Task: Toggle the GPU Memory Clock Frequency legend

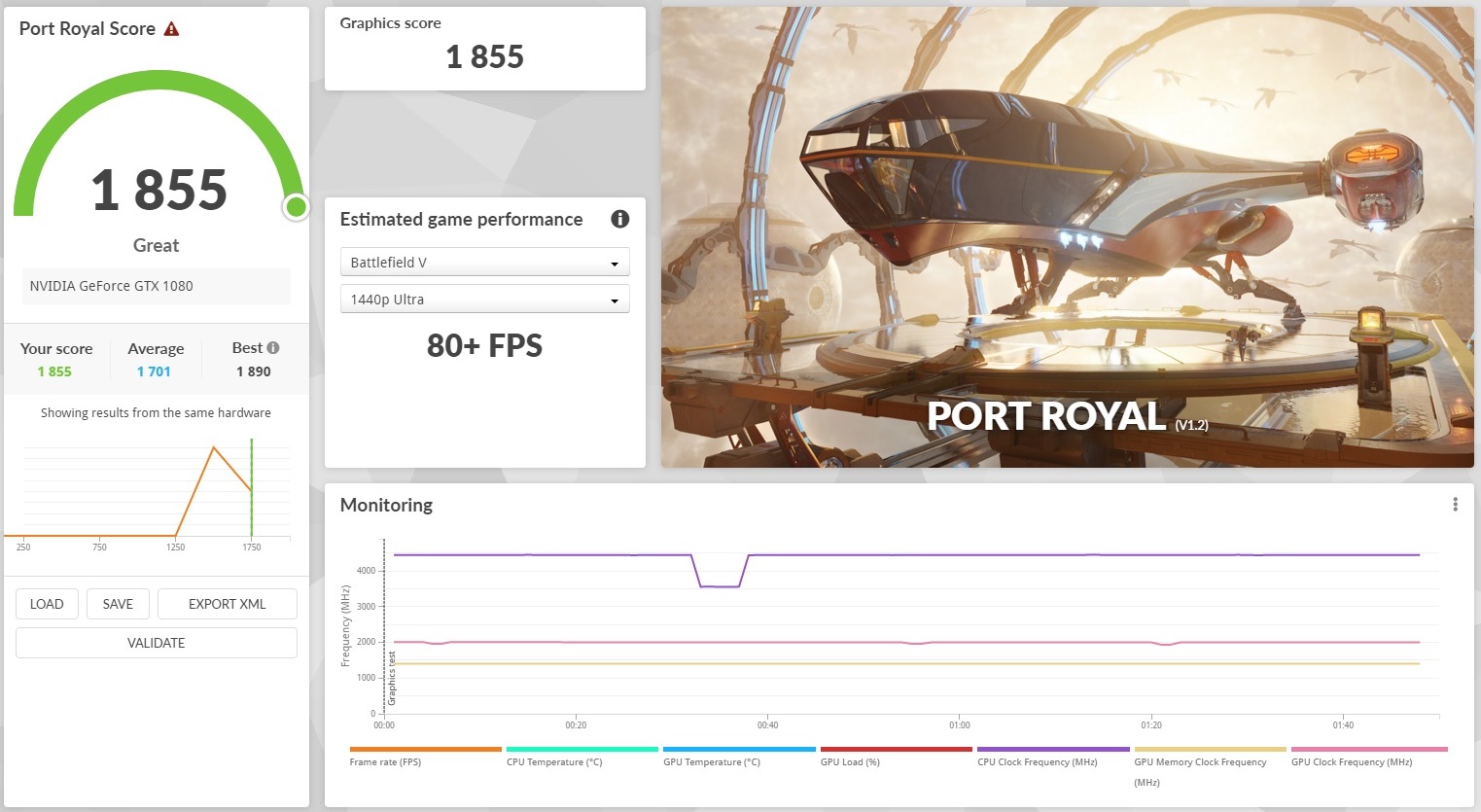Action: click(1210, 767)
